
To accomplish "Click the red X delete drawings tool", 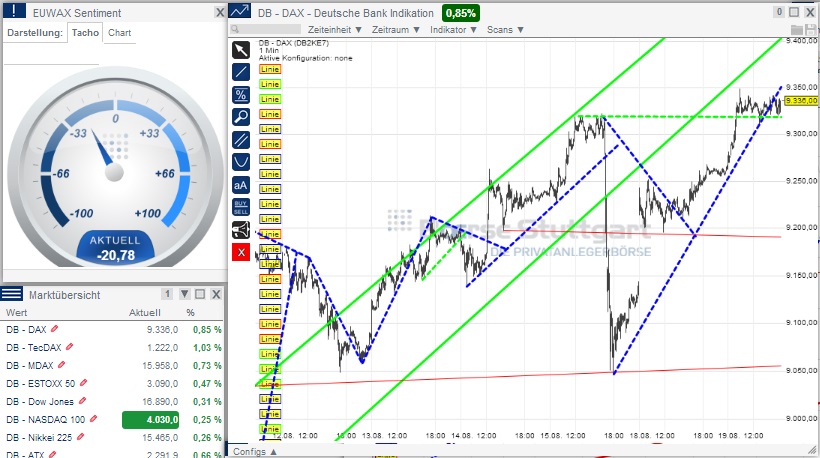I will pos(241,253).
